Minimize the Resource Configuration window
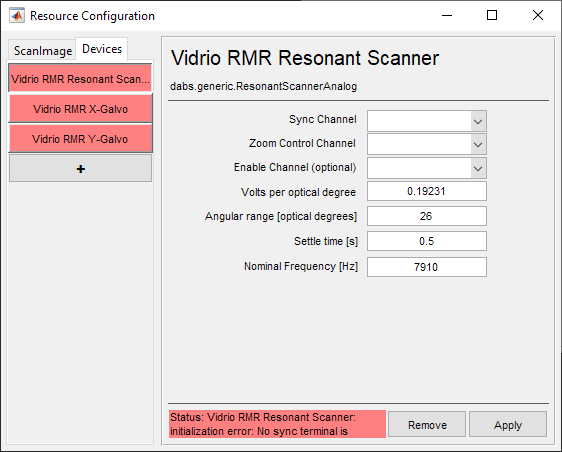562x452 pixels. pyautogui.click(x=447, y=15)
